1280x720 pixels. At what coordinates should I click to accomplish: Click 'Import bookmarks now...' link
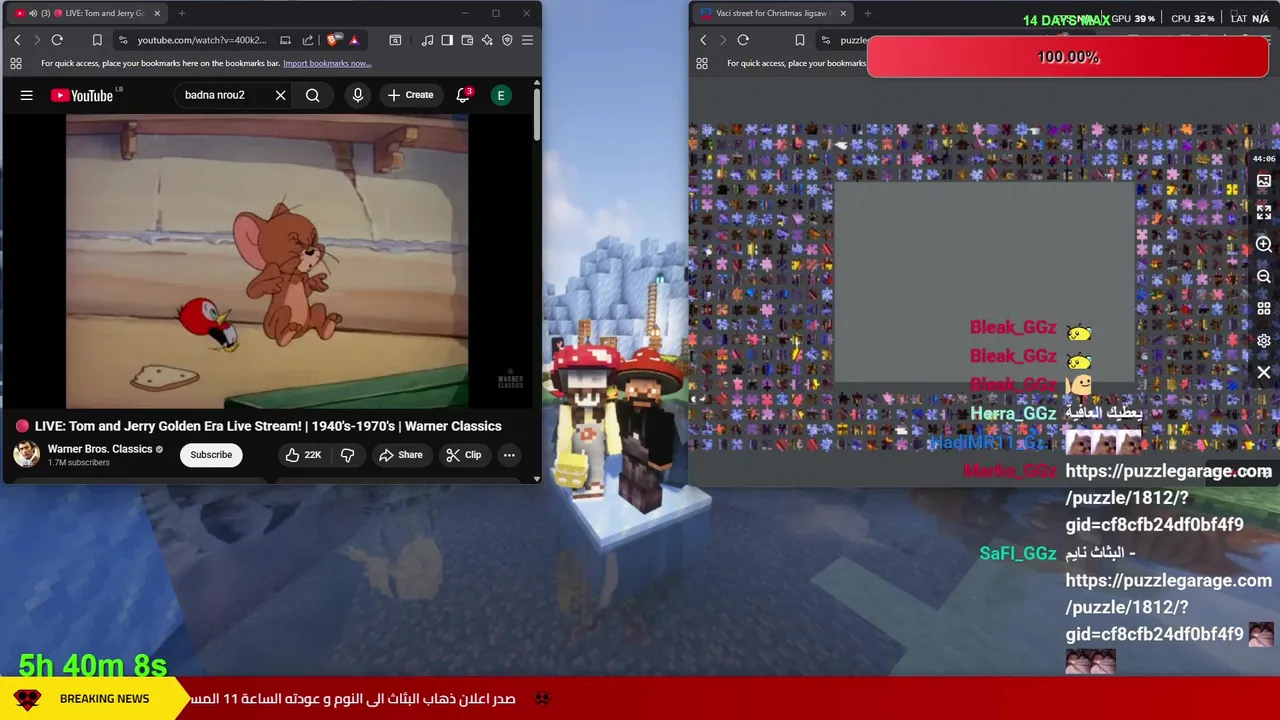pyautogui.click(x=327, y=63)
